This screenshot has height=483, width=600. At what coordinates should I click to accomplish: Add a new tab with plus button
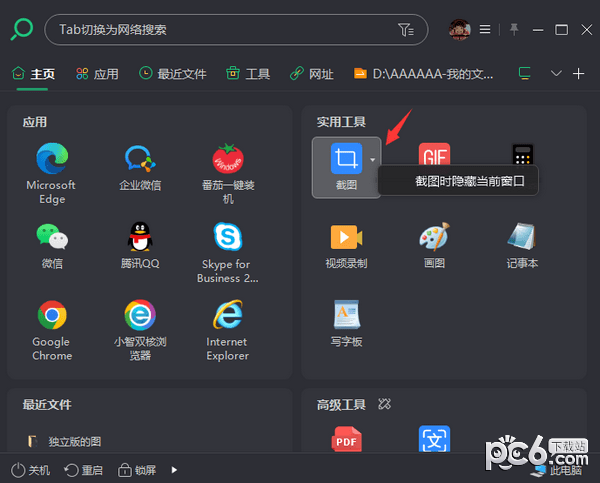pyautogui.click(x=578, y=73)
